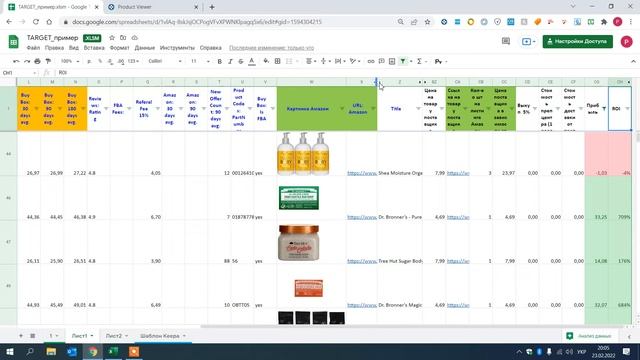Open the Google account avatar
640x360 pixels.
click(x=626, y=41)
